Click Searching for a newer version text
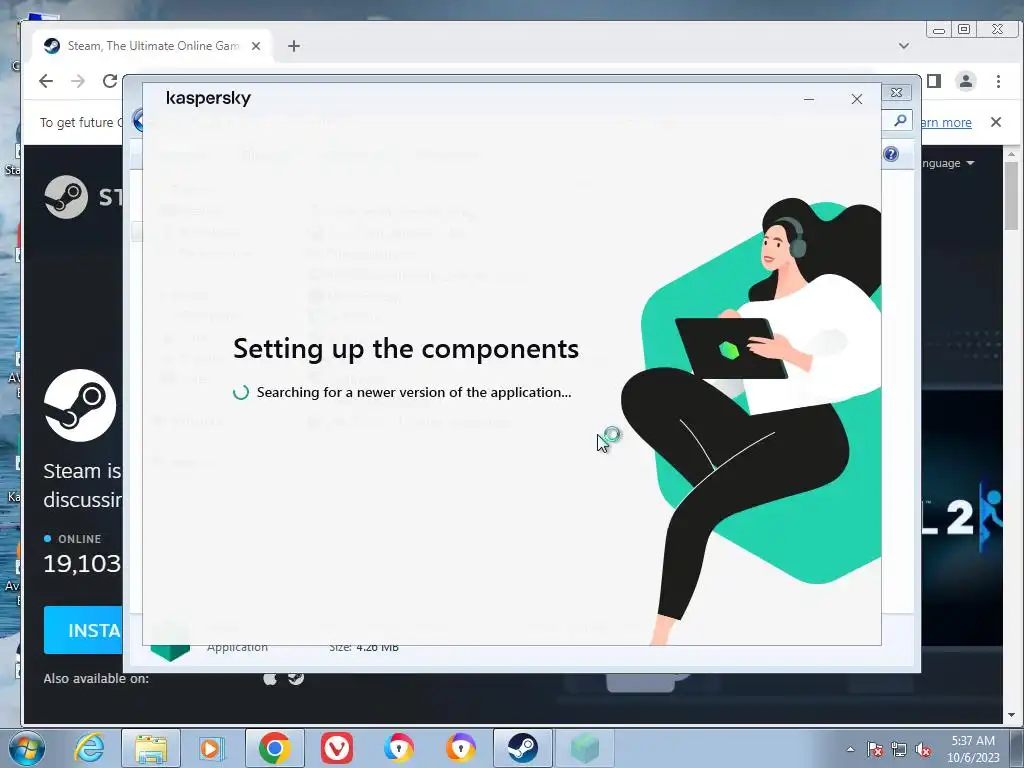The width and height of the screenshot is (1024, 768). click(414, 392)
